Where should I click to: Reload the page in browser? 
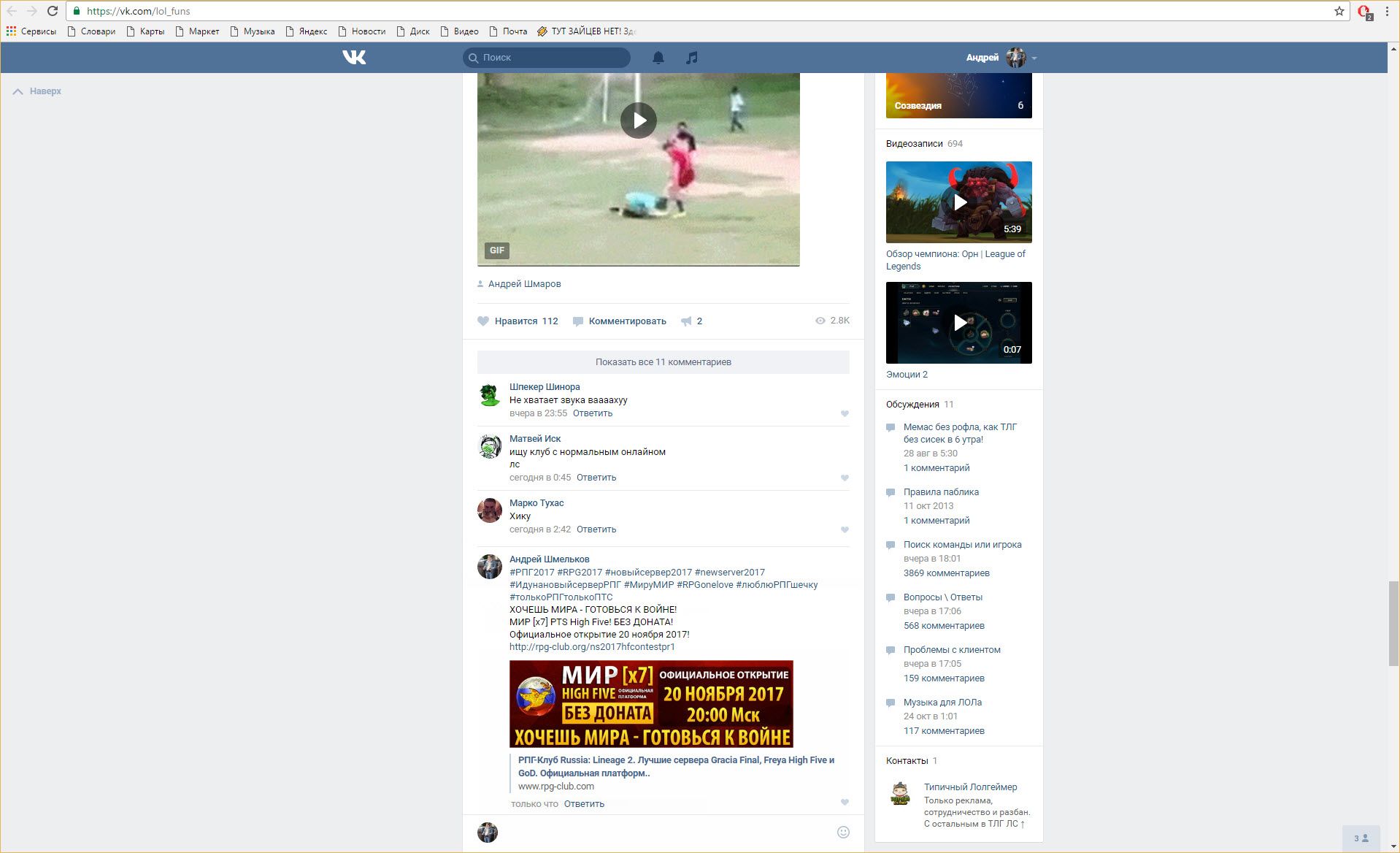pyautogui.click(x=53, y=11)
